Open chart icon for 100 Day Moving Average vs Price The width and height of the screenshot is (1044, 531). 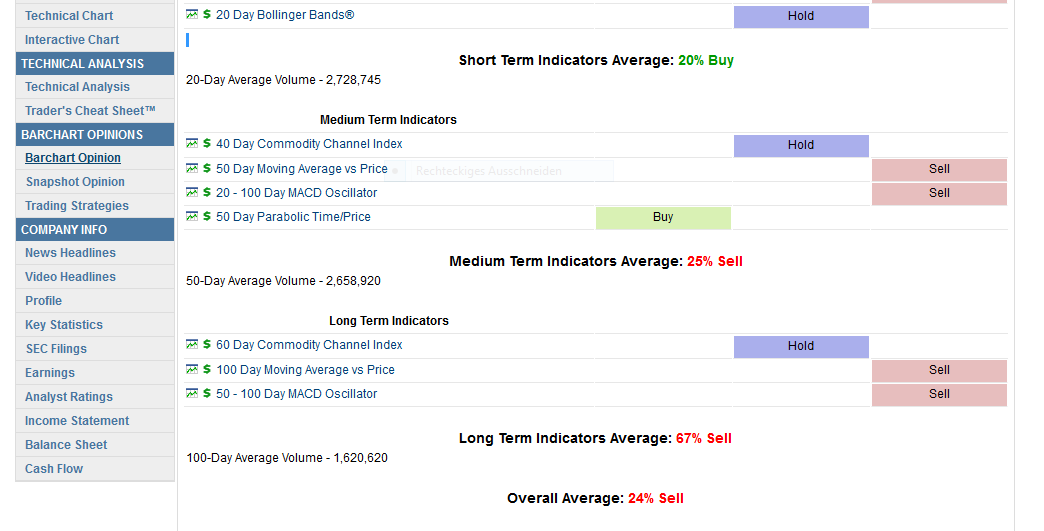[x=192, y=369]
